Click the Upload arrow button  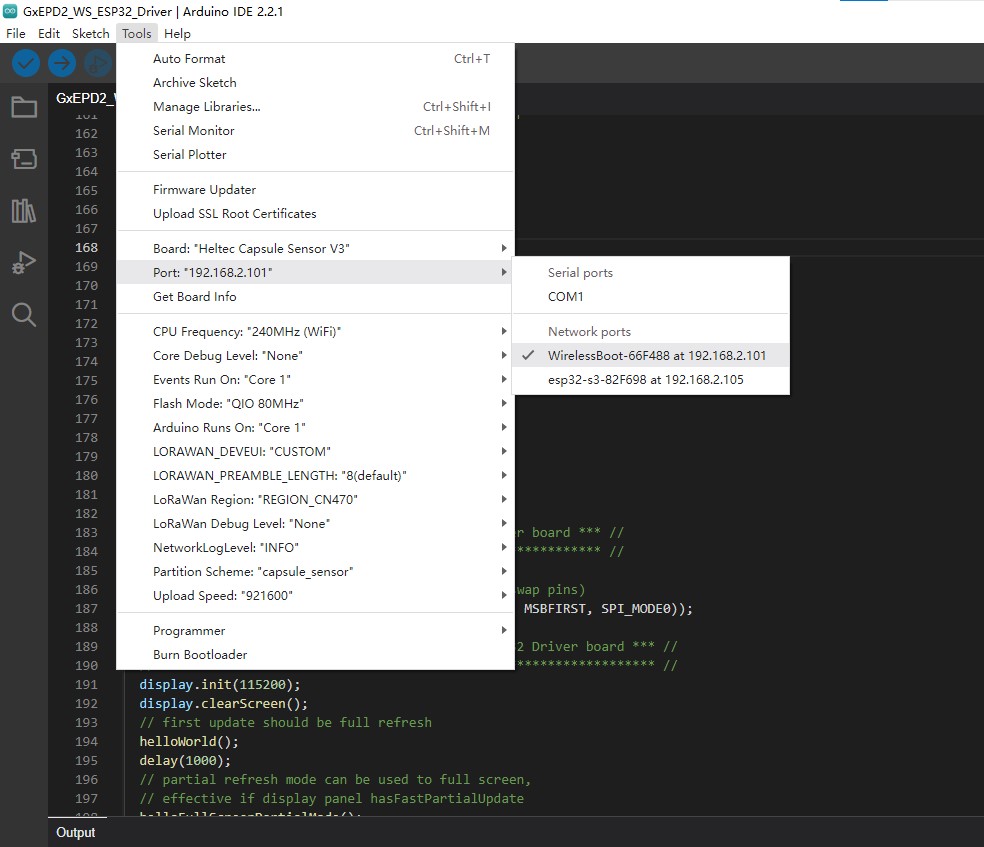coord(62,63)
